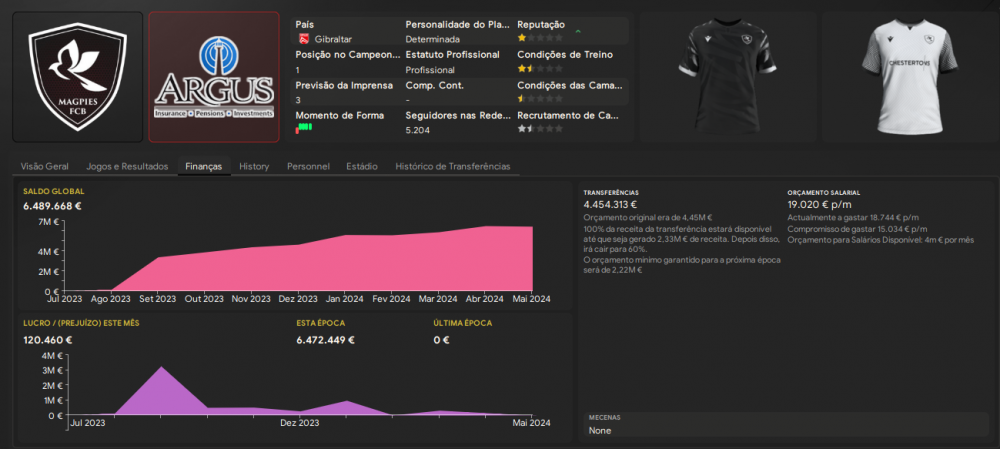Open the Estádio tab
This screenshot has height=449, width=1000.
362,166
